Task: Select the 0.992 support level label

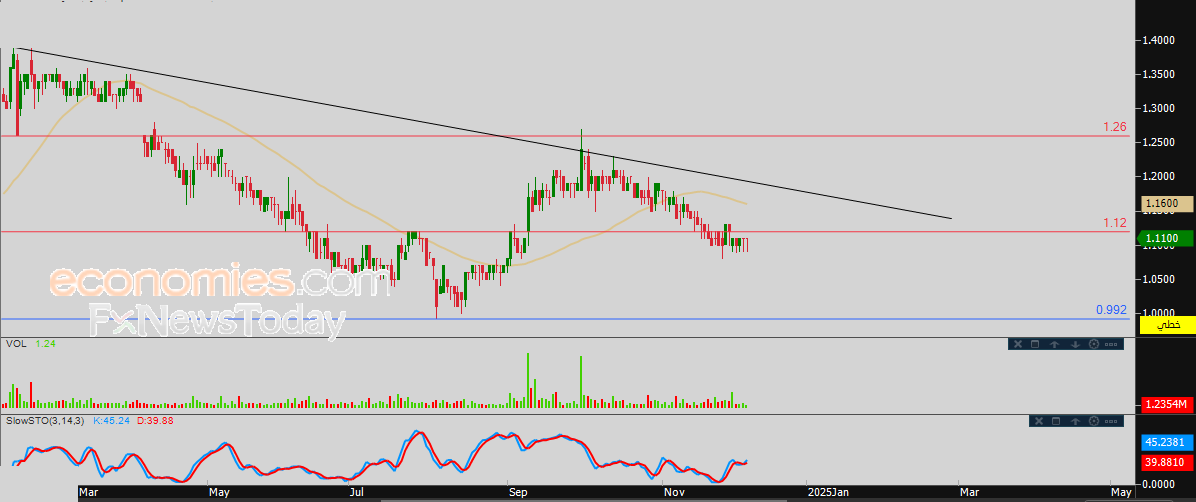Action: (1111, 310)
